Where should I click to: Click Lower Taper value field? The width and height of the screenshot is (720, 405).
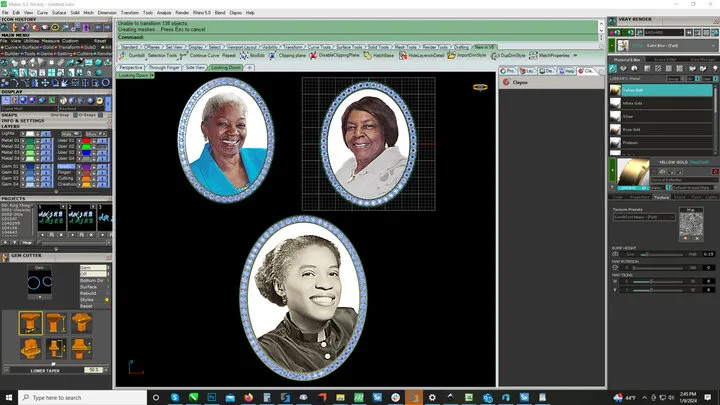[x=94, y=370]
